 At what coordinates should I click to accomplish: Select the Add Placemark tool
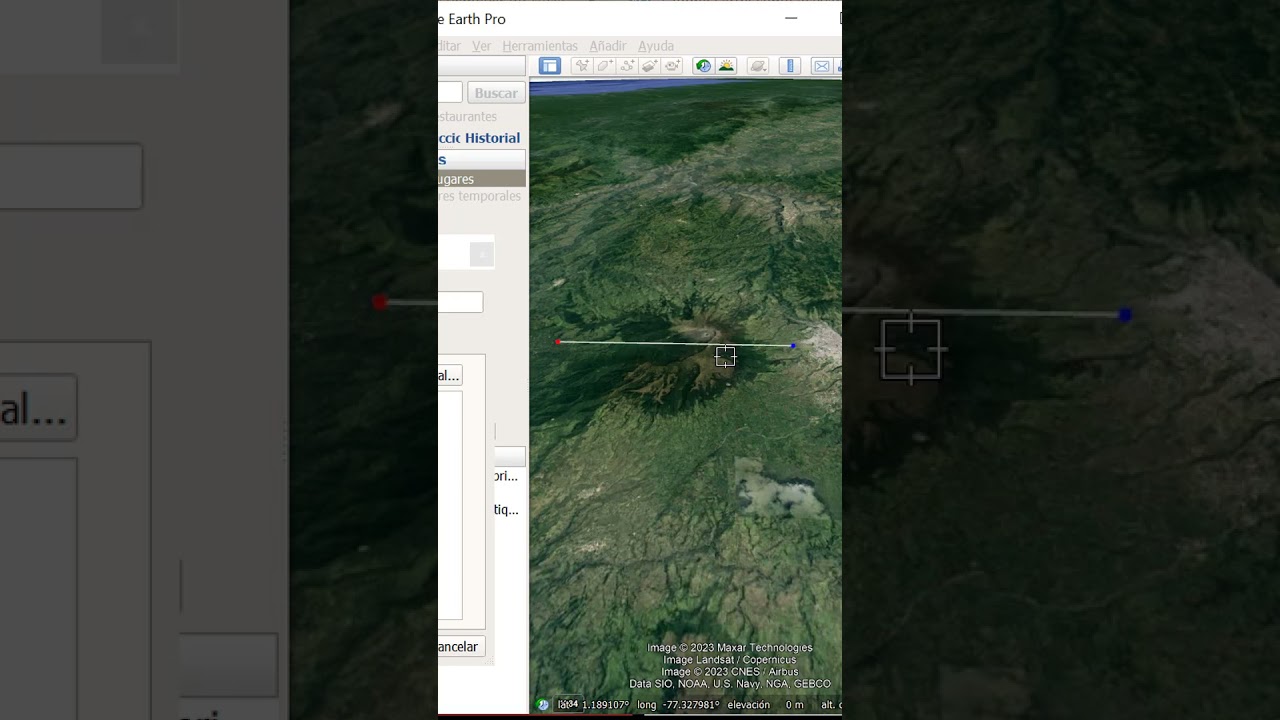583,66
